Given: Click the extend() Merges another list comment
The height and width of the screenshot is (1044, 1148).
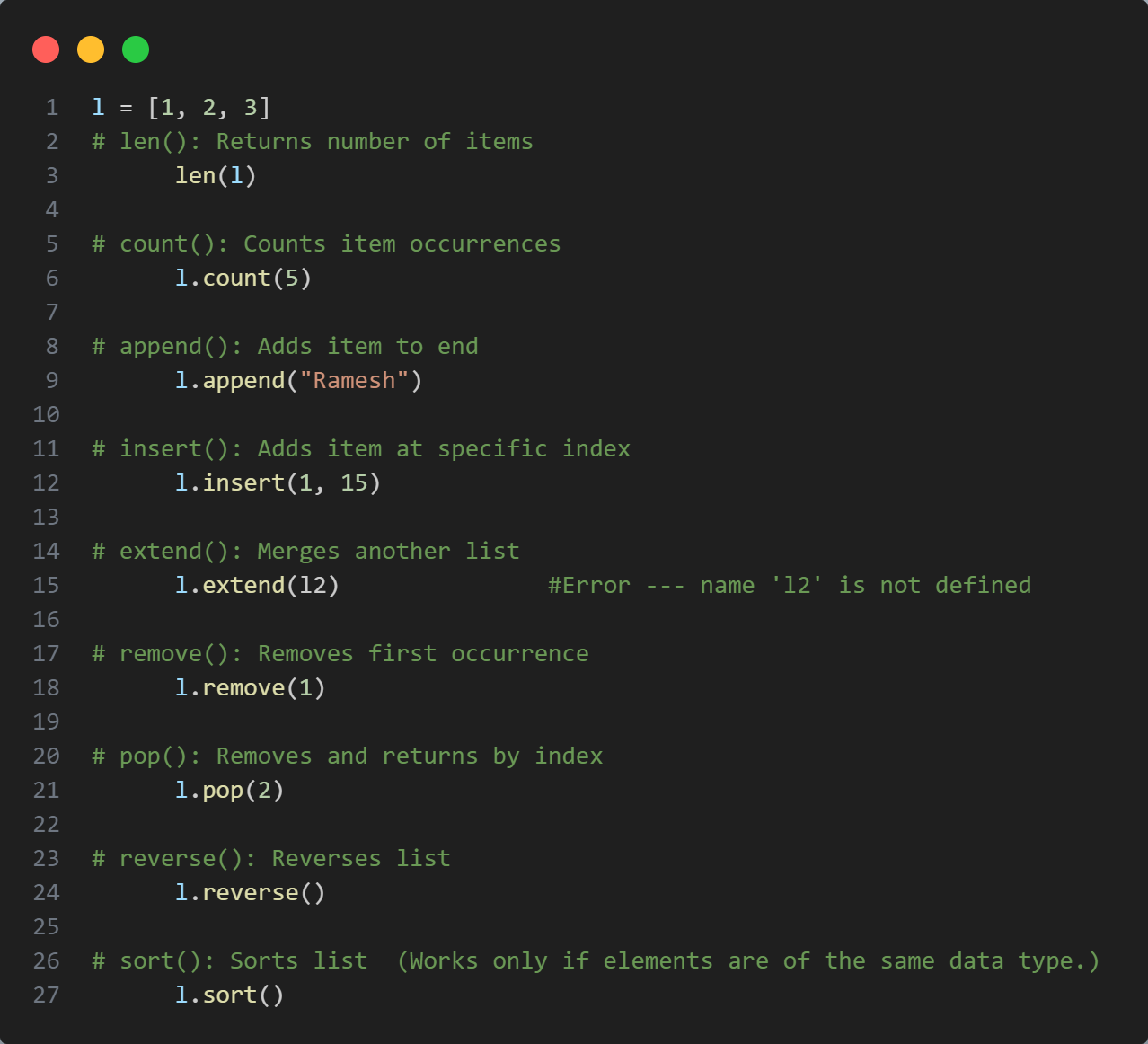Looking at the screenshot, I should (x=305, y=552).
